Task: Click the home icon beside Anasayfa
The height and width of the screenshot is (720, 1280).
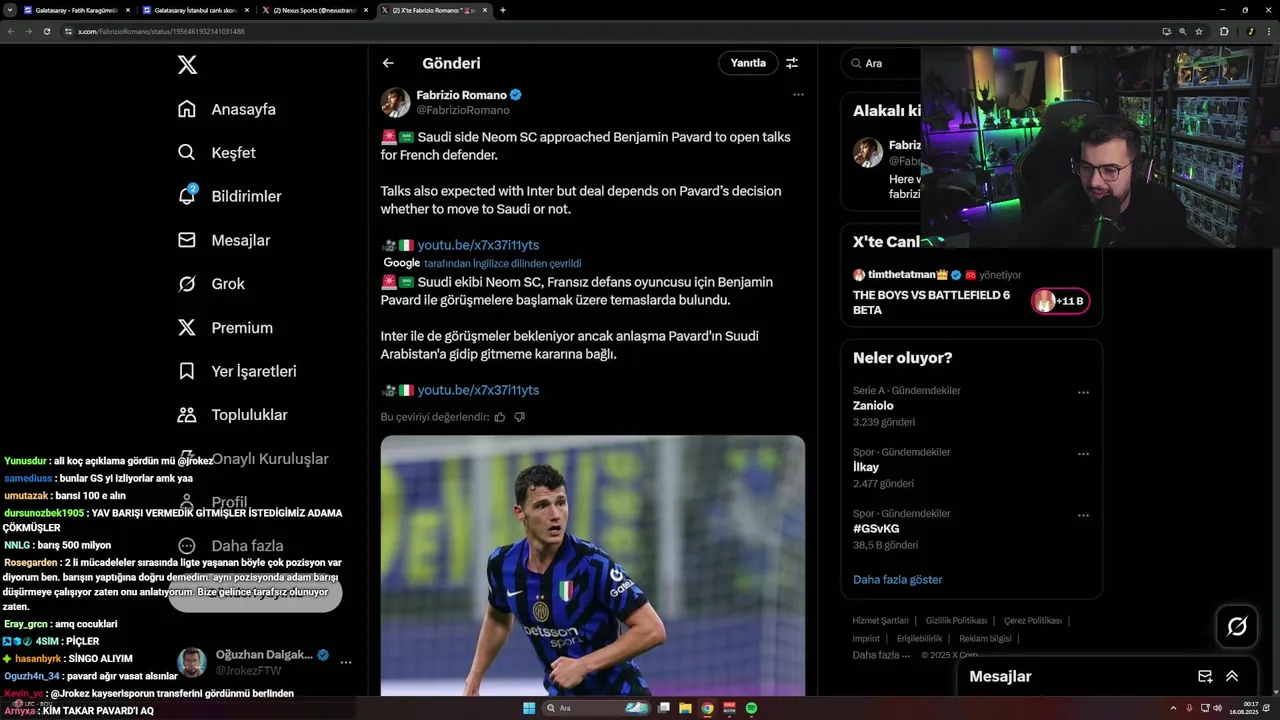Action: pyautogui.click(x=187, y=109)
